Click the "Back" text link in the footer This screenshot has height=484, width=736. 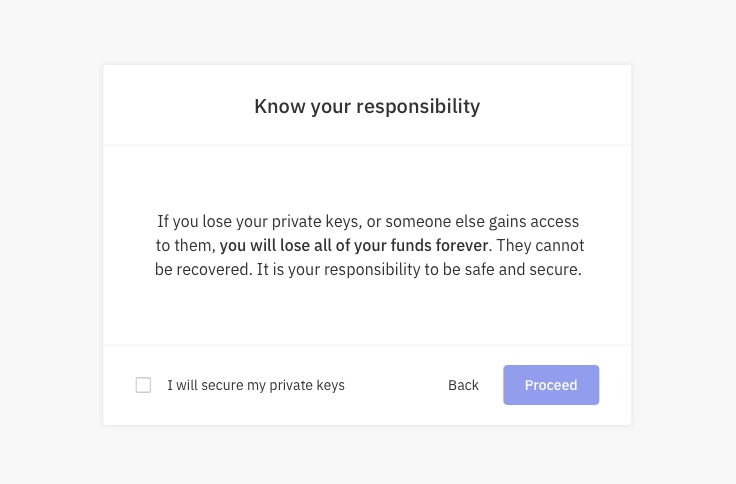[x=463, y=385]
